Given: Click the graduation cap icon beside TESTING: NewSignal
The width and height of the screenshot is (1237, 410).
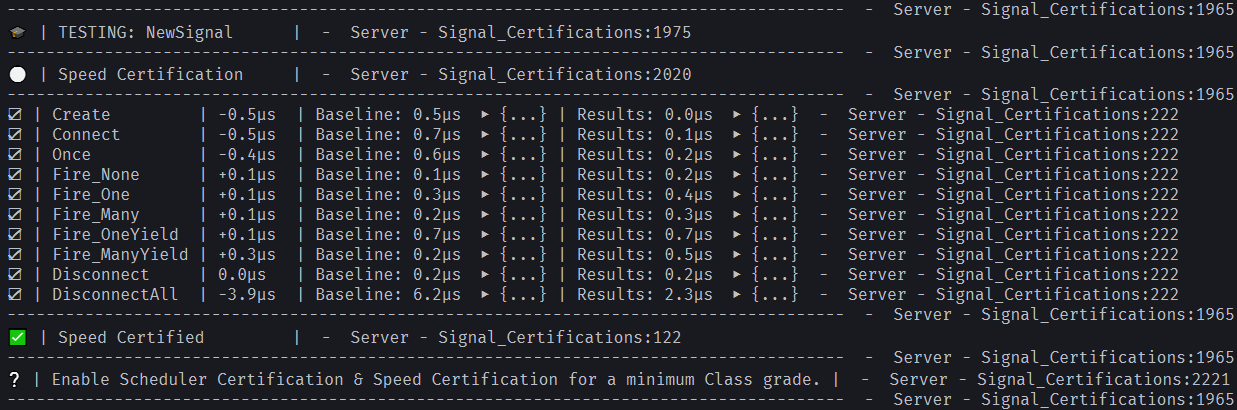Looking at the screenshot, I should [16, 33].
